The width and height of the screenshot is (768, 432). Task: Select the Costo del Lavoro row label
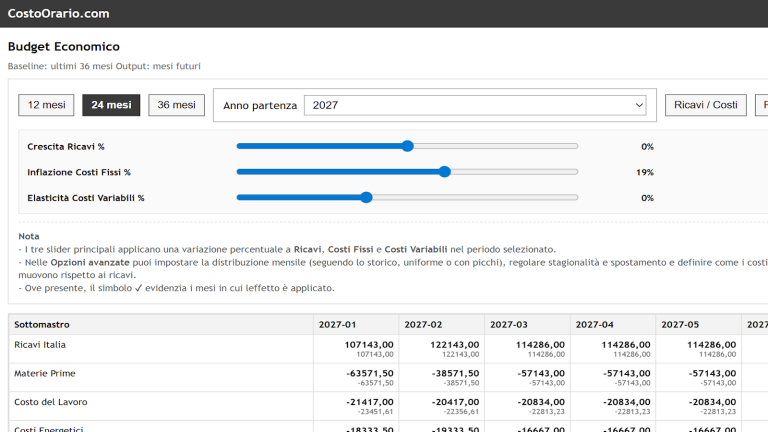51,402
